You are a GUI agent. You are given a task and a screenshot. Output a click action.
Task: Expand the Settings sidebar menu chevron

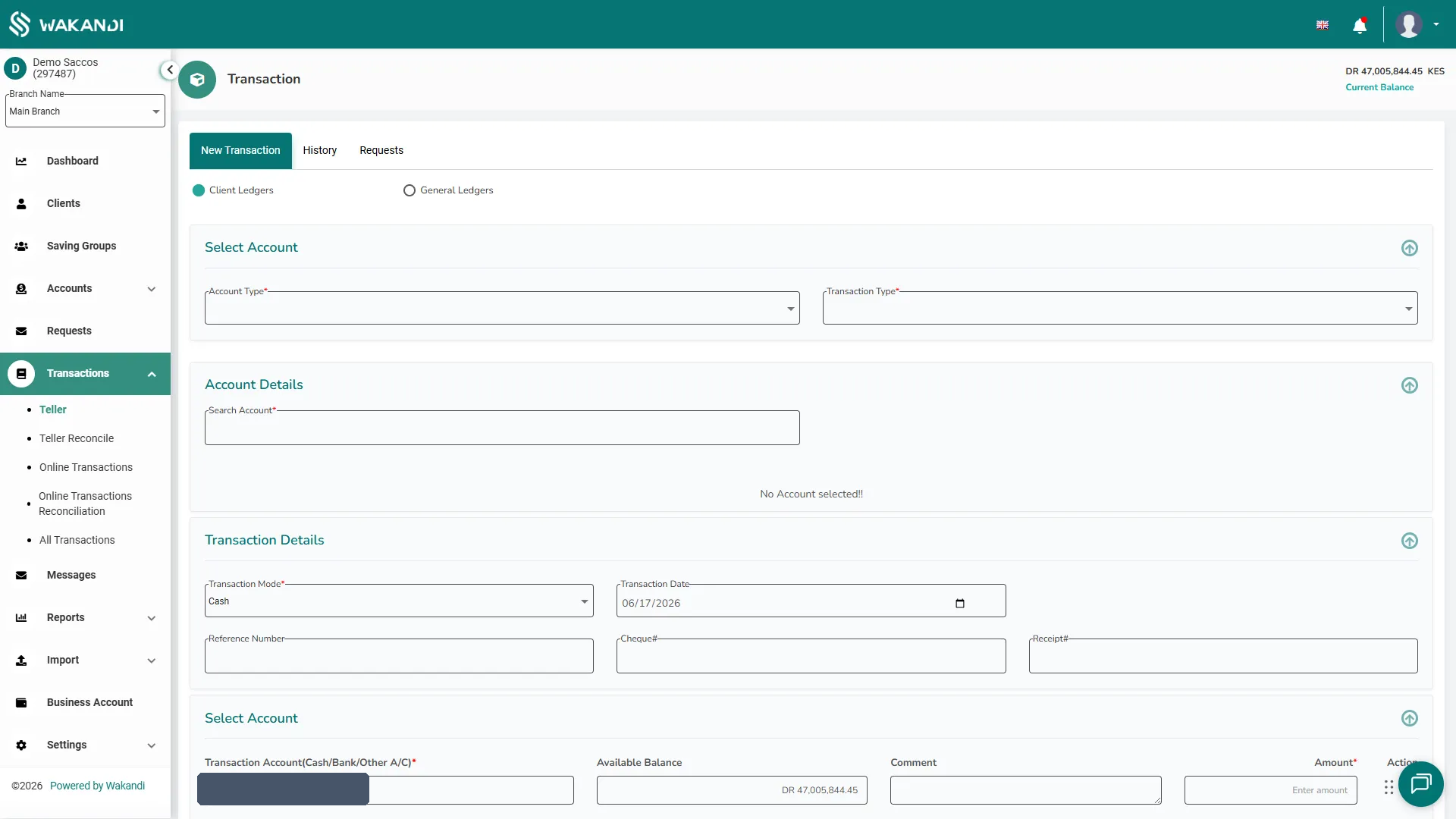point(152,745)
